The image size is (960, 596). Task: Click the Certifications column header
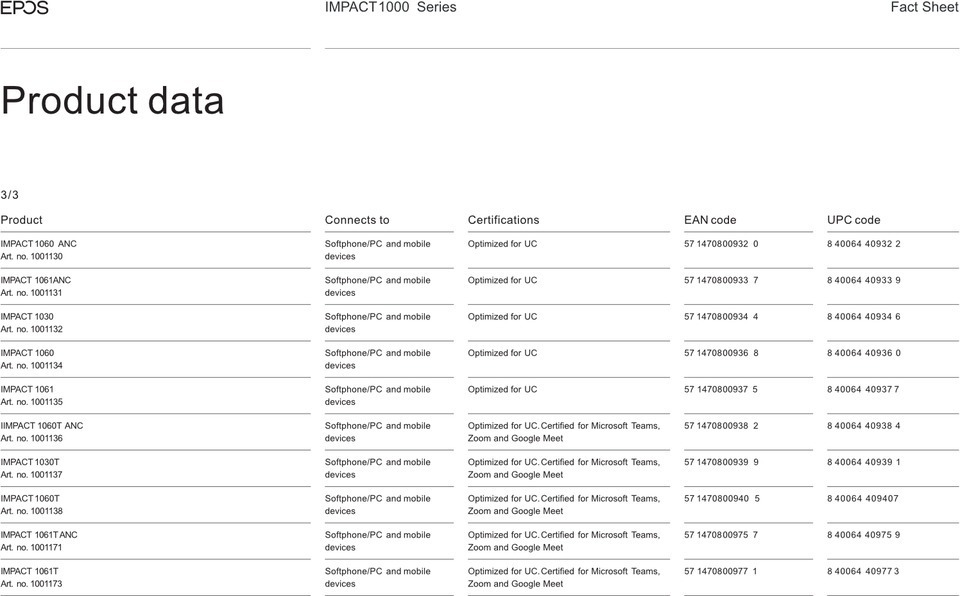click(x=503, y=220)
